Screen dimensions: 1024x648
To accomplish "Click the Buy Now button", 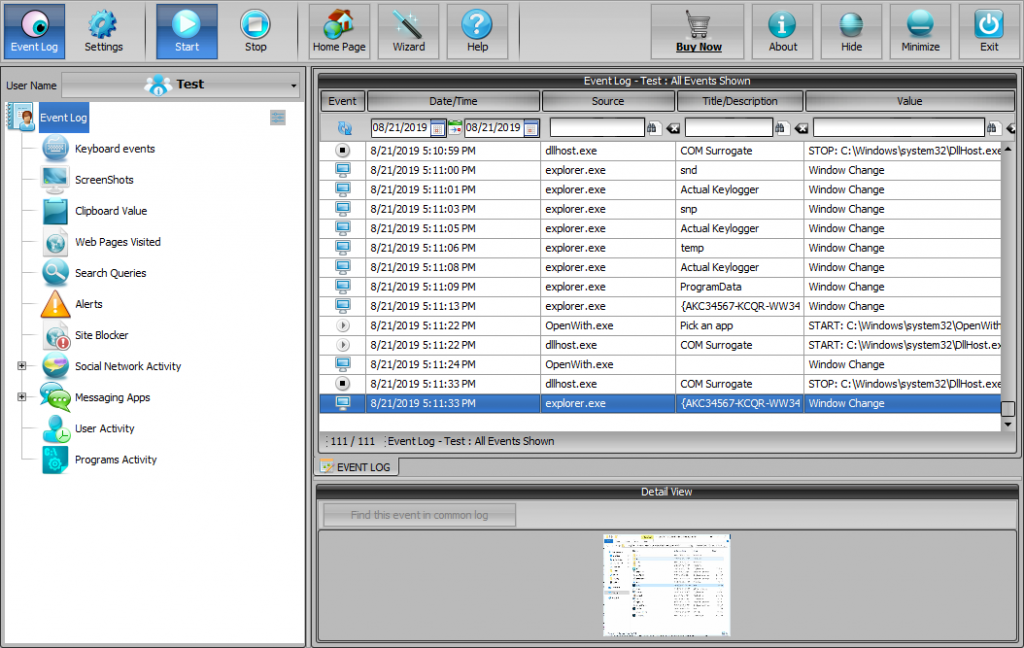I will pos(698,31).
